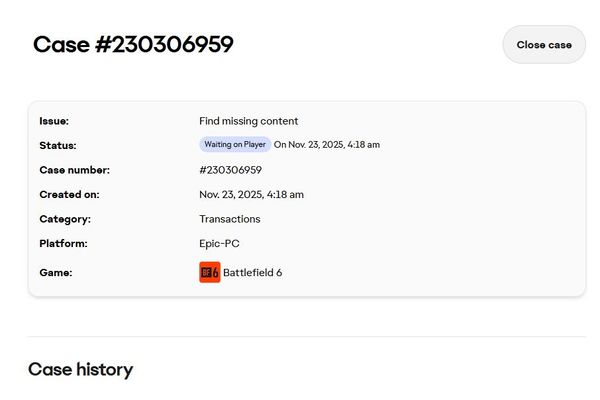Click the Case number field label
This screenshot has height=400, width=600.
pyautogui.click(x=74, y=170)
